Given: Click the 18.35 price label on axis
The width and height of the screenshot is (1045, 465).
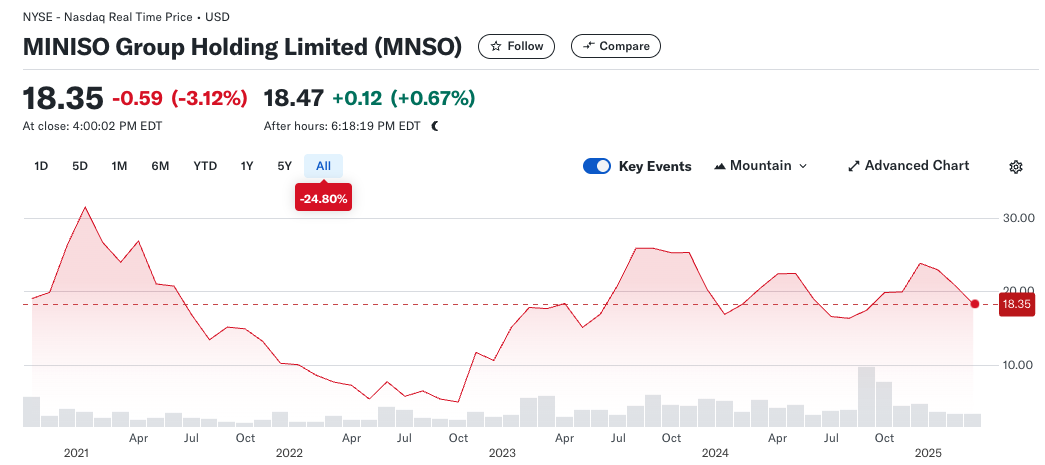Looking at the screenshot, I should 1017,304.
